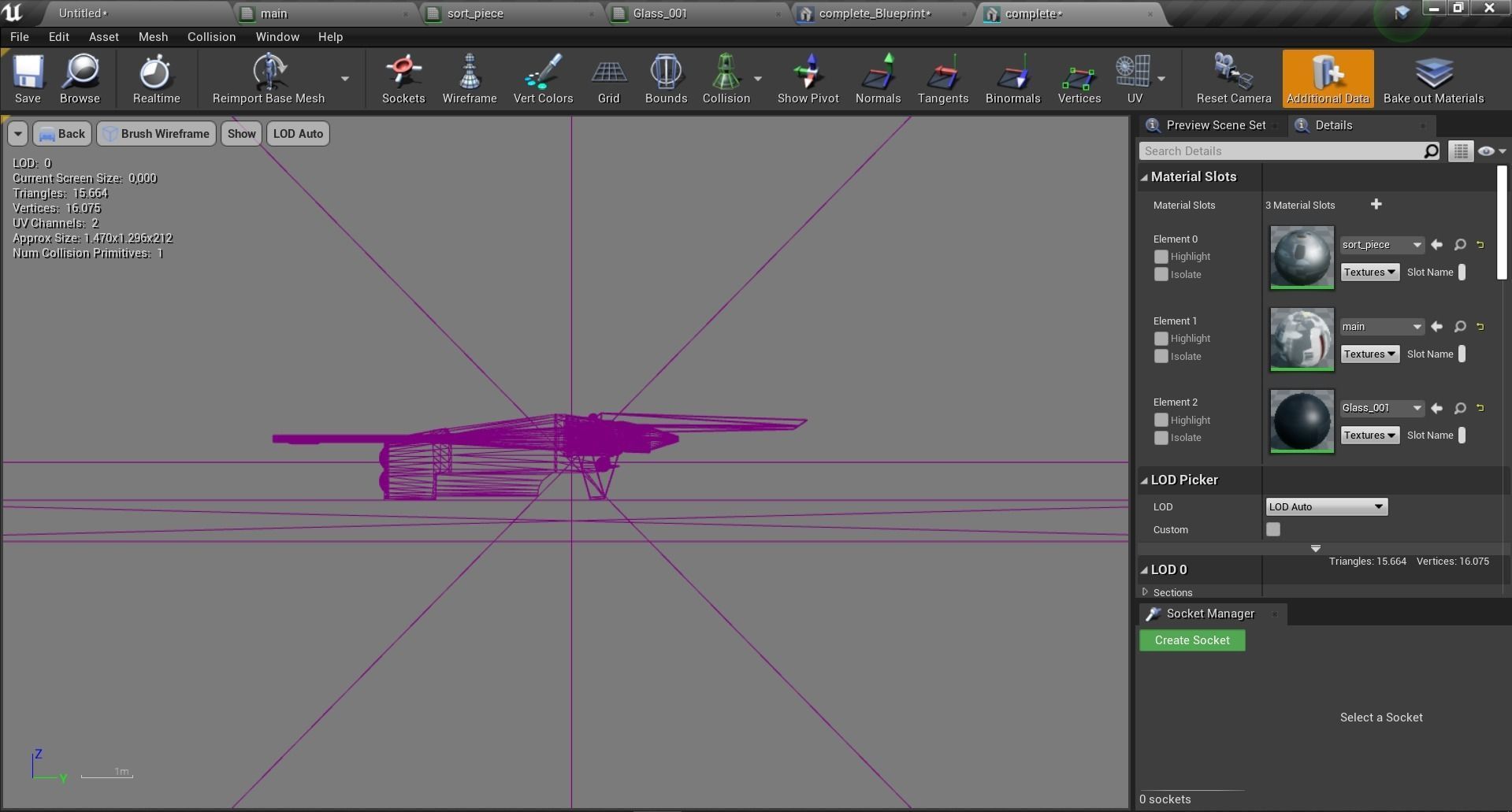This screenshot has width=1512, height=812.
Task: Click the Details panel scrollbar
Action: pyautogui.click(x=1502, y=222)
